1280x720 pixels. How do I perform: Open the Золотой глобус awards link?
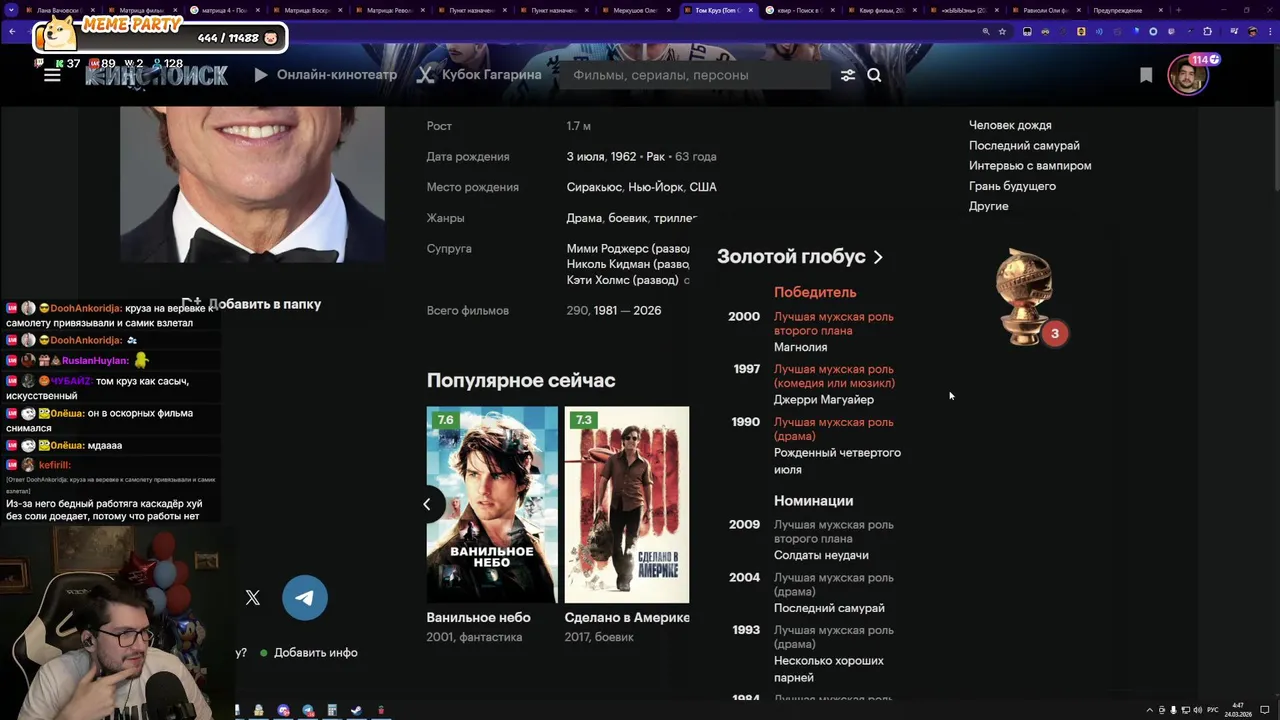point(791,257)
